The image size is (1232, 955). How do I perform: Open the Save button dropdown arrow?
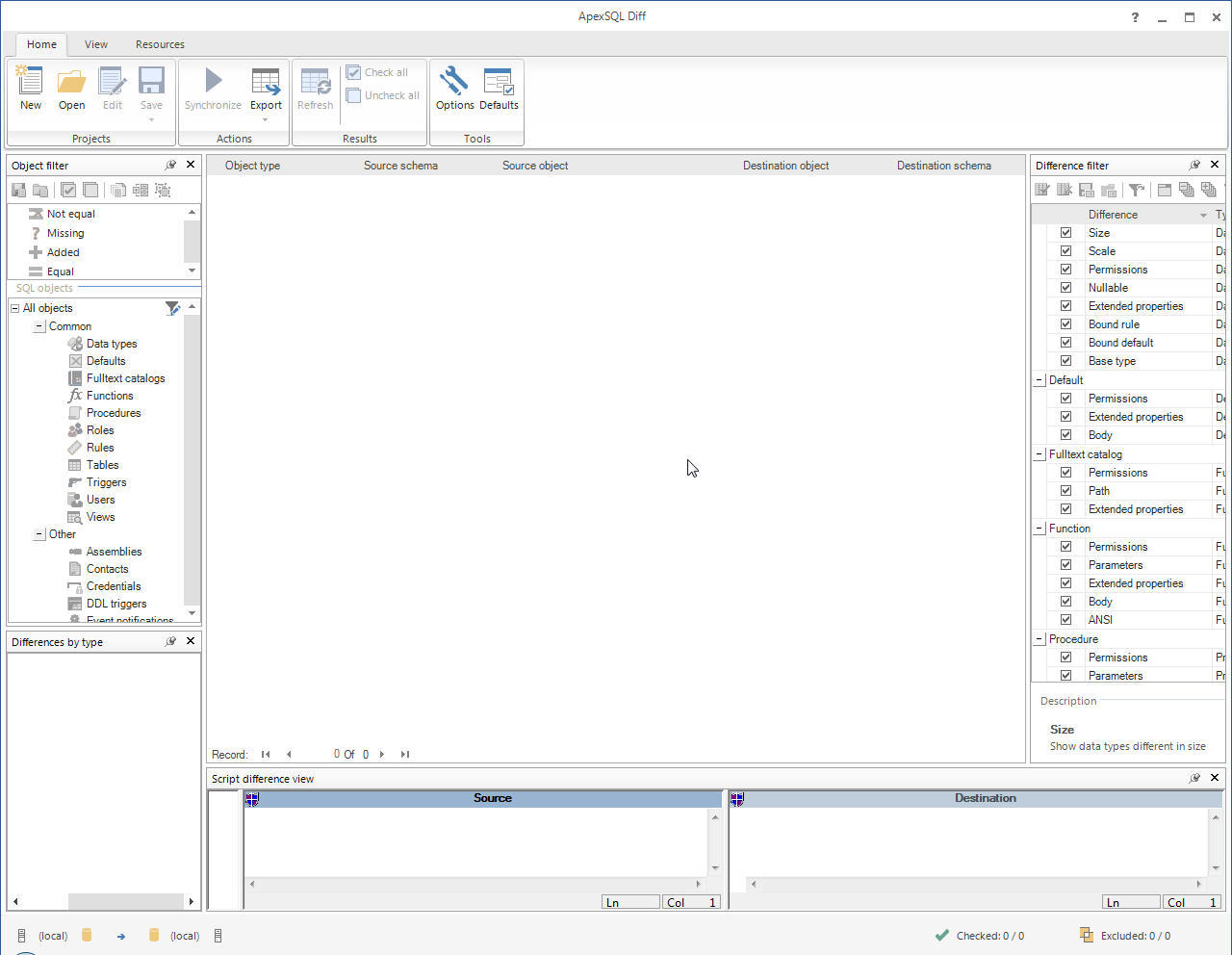pyautogui.click(x=151, y=120)
